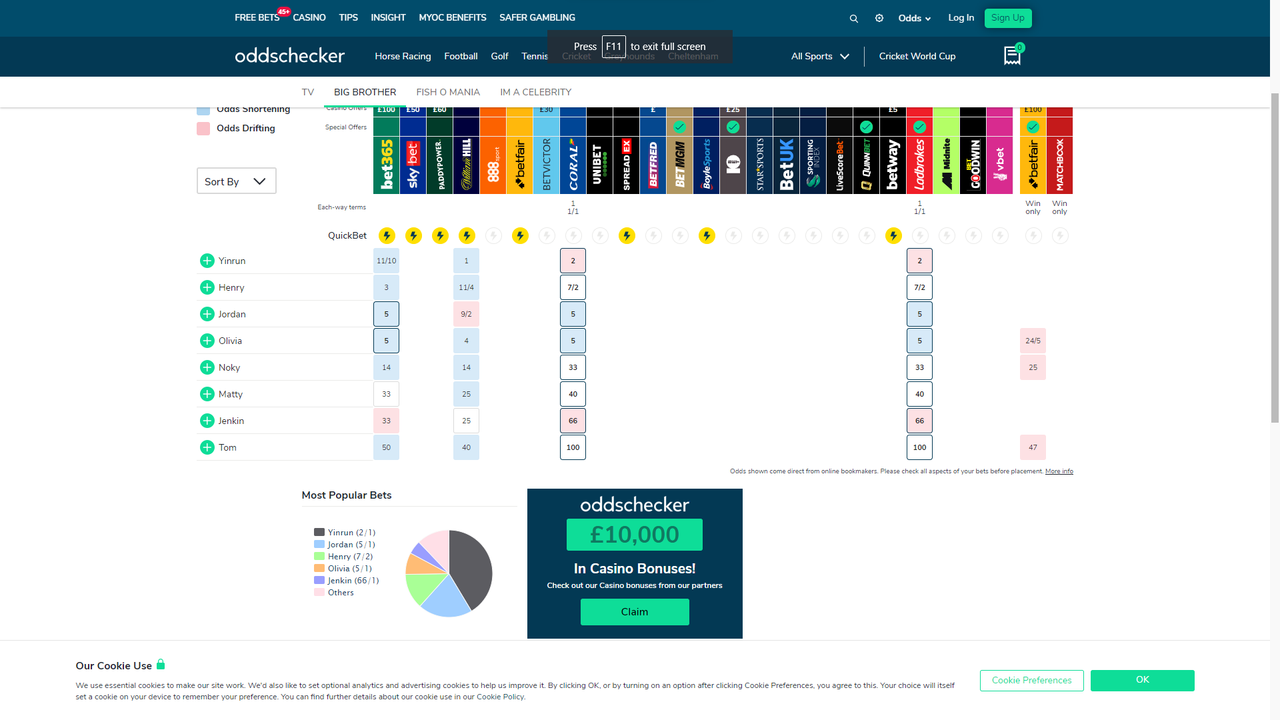Viewport: 1280px width, 720px height.
Task: Open Cookie Preferences button
Action: point(1032,680)
